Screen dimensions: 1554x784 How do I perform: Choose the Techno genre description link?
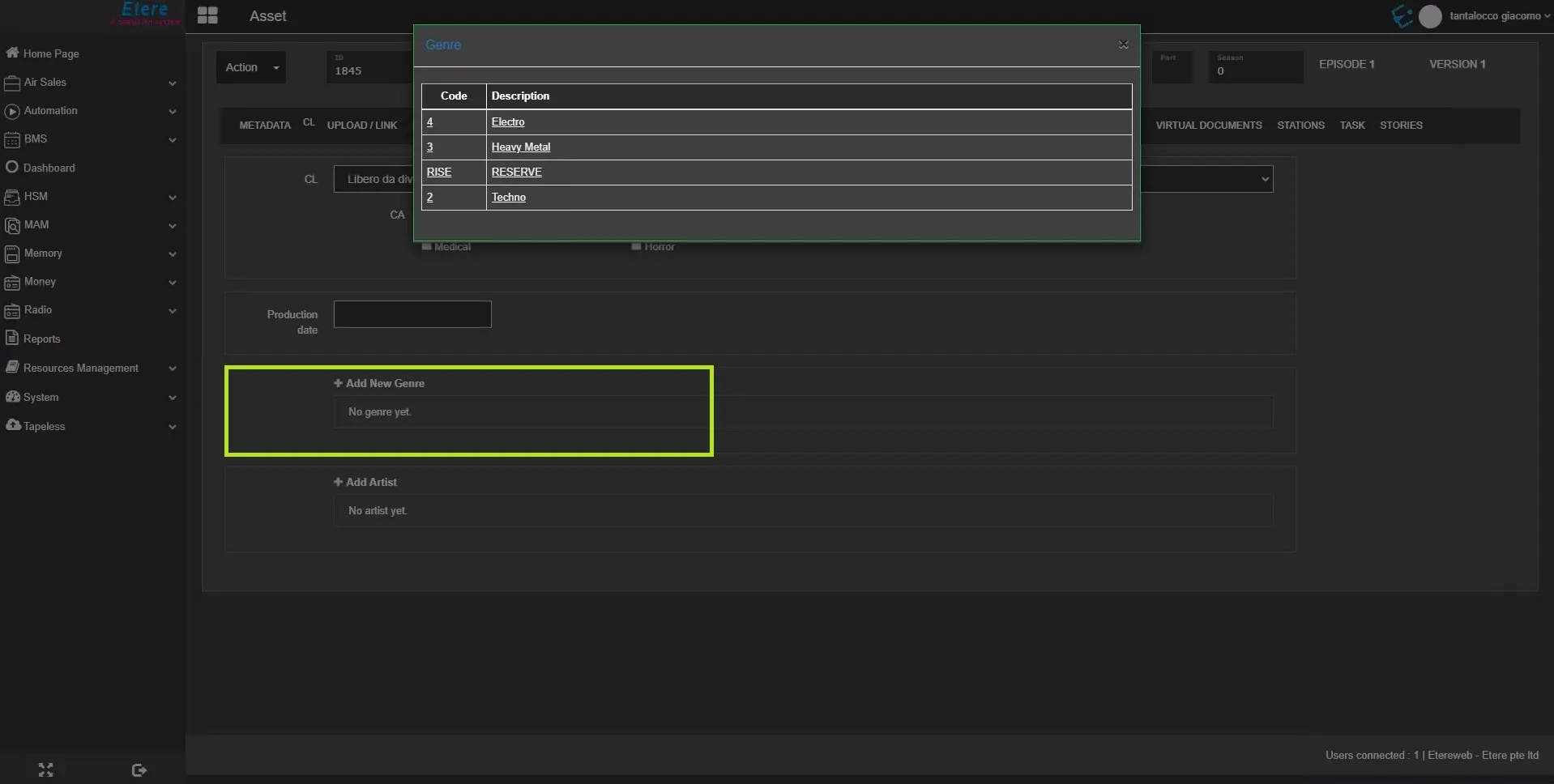pyautogui.click(x=508, y=197)
